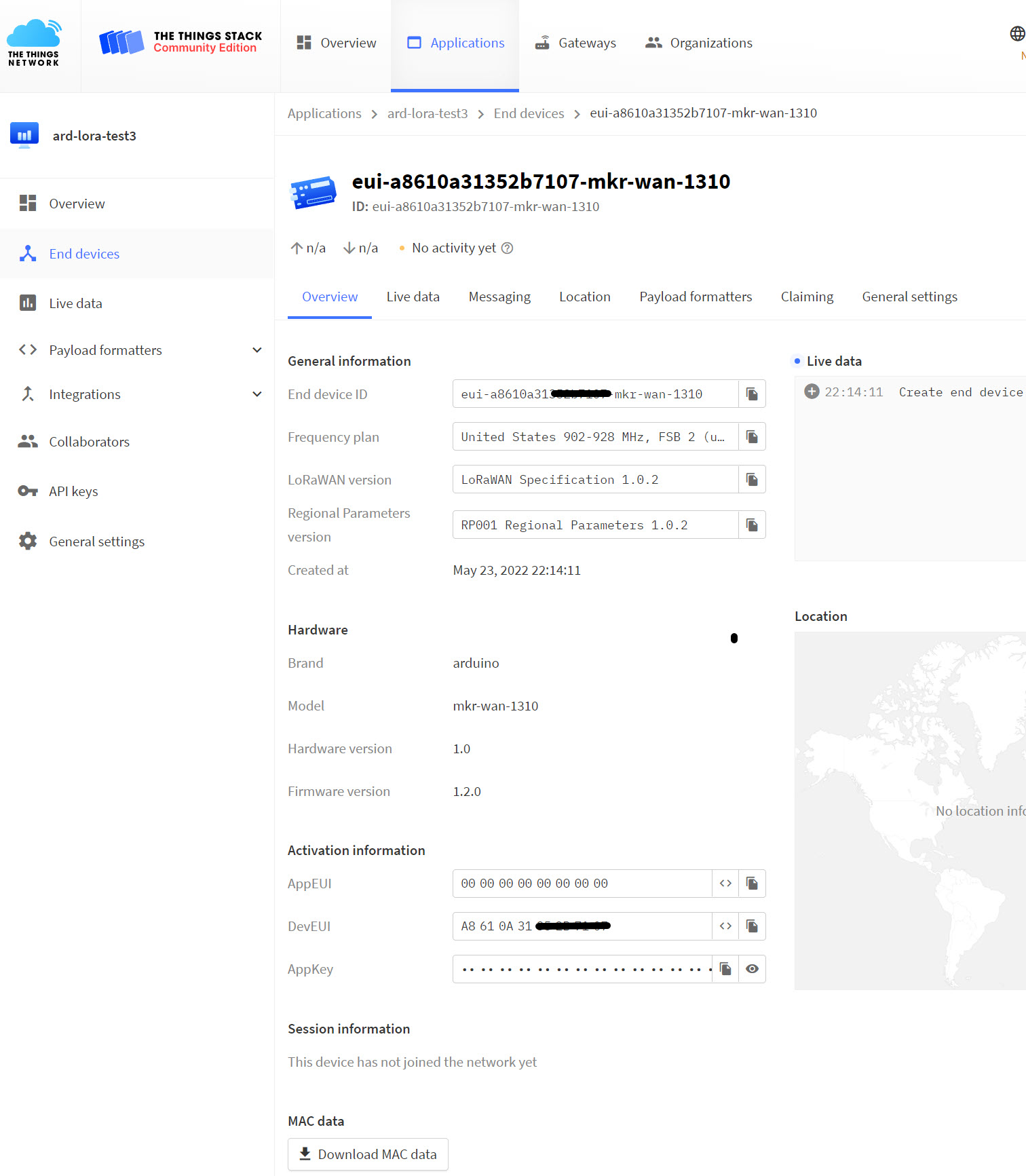Open sidebar Live data item
This screenshot has height=1176, width=1026.
(137, 303)
